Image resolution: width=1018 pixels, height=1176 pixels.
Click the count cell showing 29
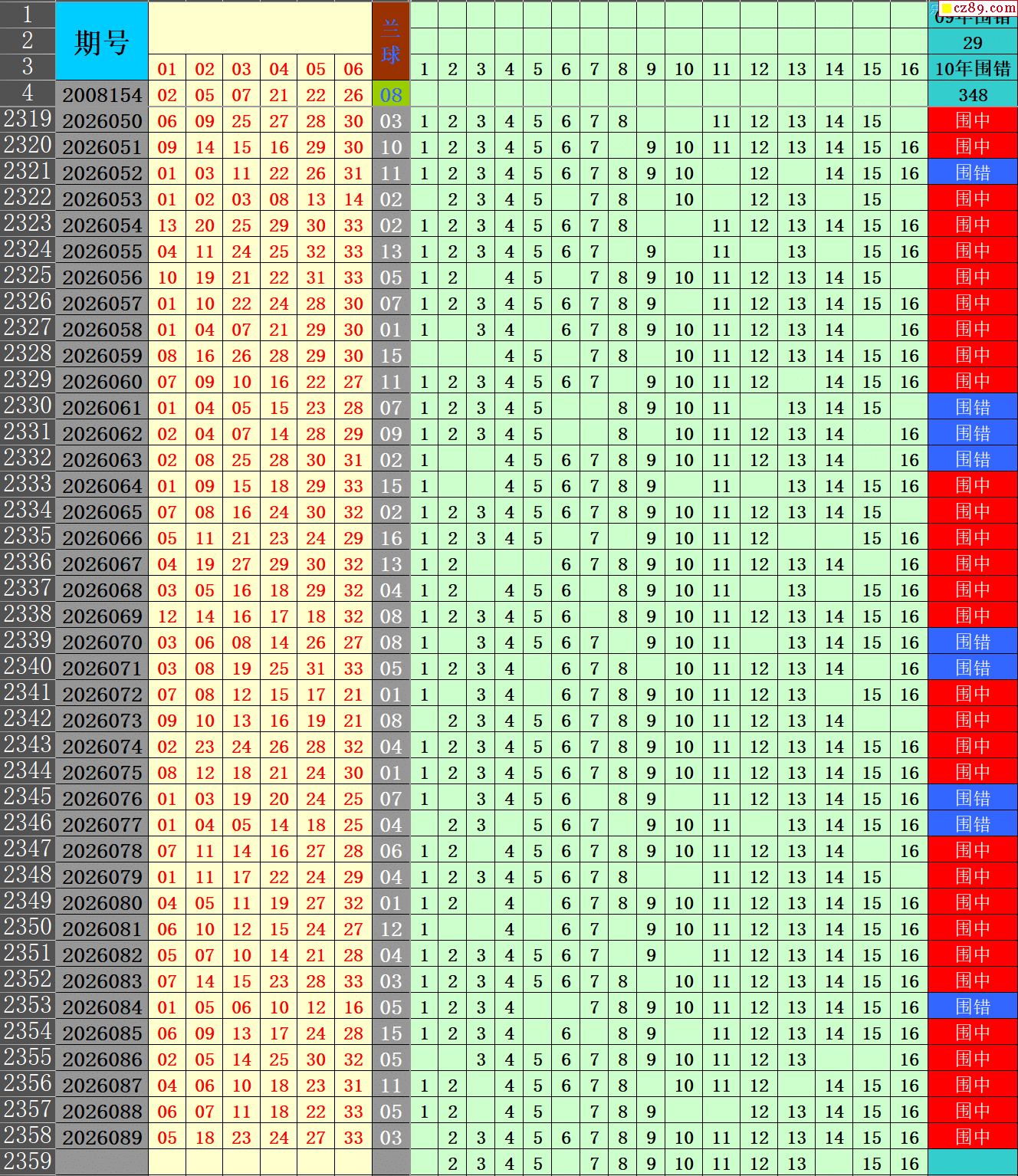[x=973, y=42]
